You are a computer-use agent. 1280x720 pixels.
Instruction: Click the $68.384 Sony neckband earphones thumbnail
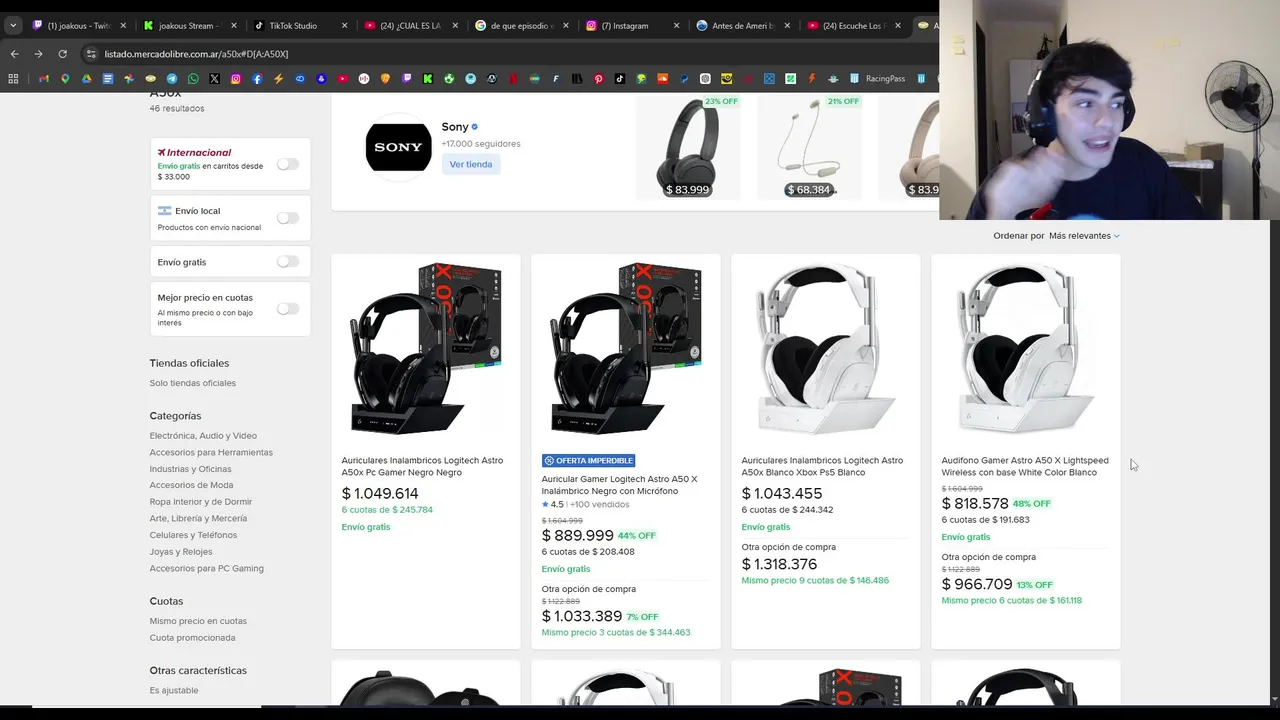coord(809,147)
